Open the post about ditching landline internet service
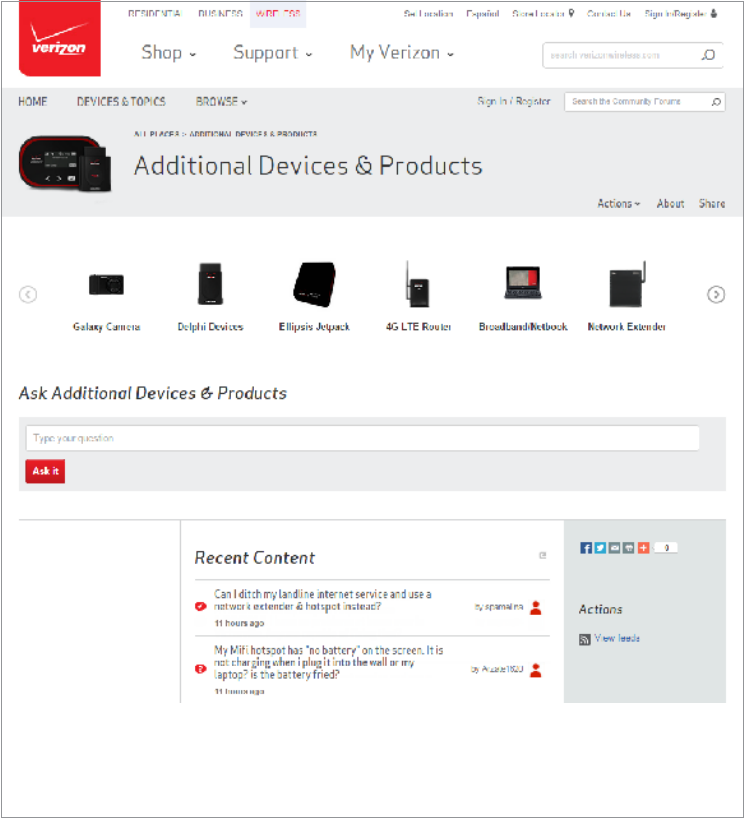The height and width of the screenshot is (818, 744). (322, 600)
